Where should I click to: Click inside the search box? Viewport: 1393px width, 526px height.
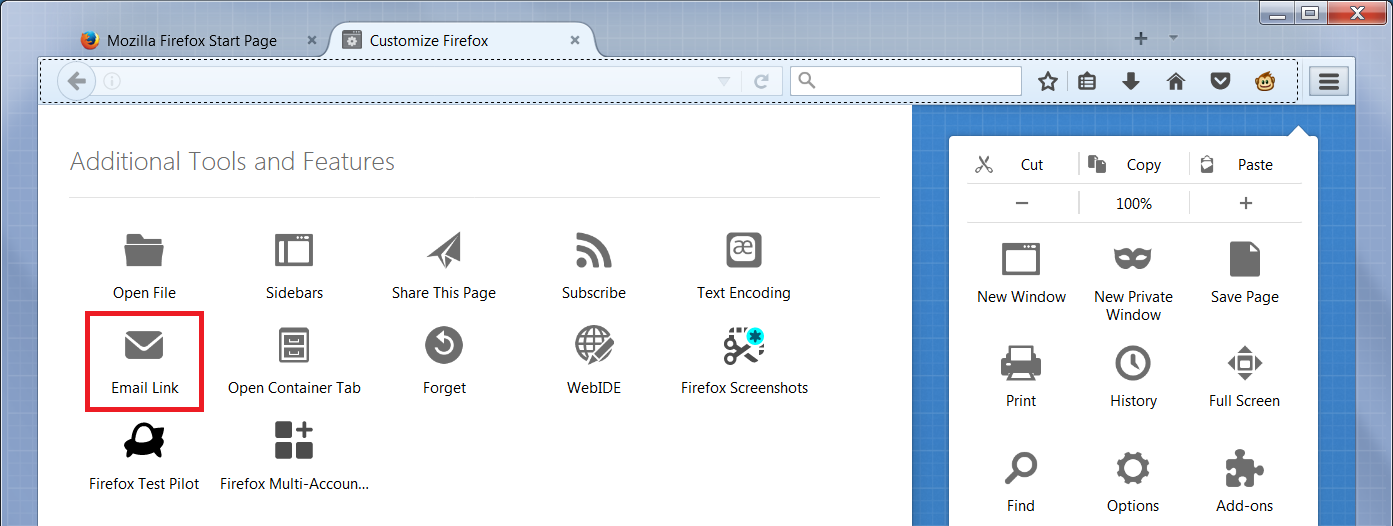(906, 81)
